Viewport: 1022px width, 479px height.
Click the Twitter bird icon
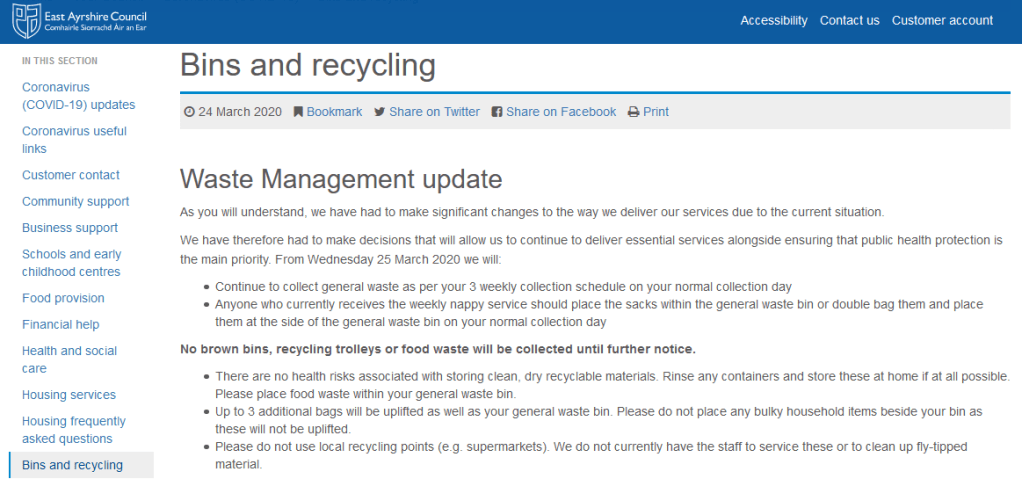380,112
